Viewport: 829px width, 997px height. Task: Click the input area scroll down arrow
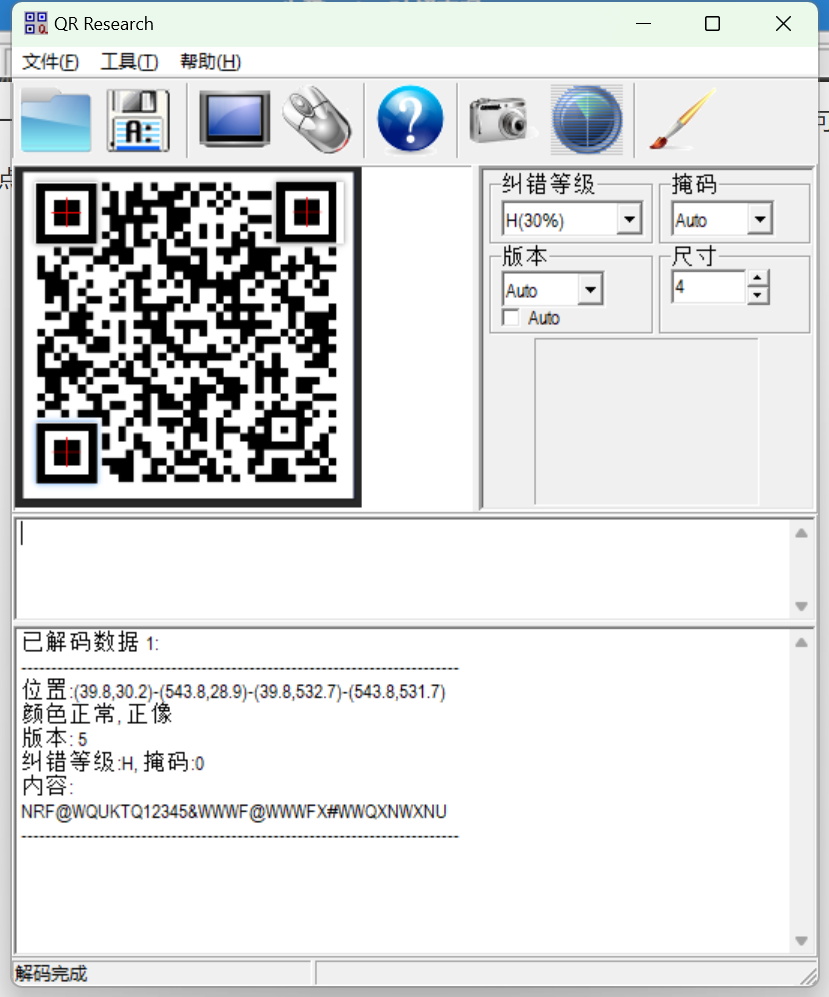tap(801, 606)
